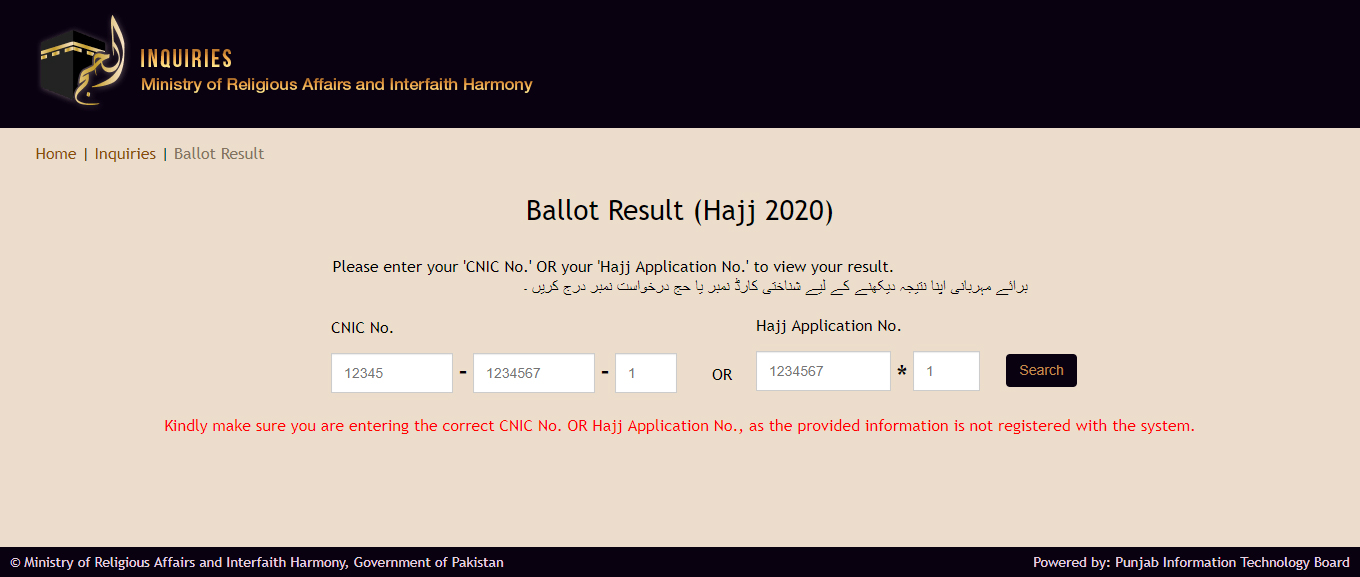Focus the last single-digit CNIC field
Viewport: 1360px width, 577px height.
pyautogui.click(x=646, y=373)
